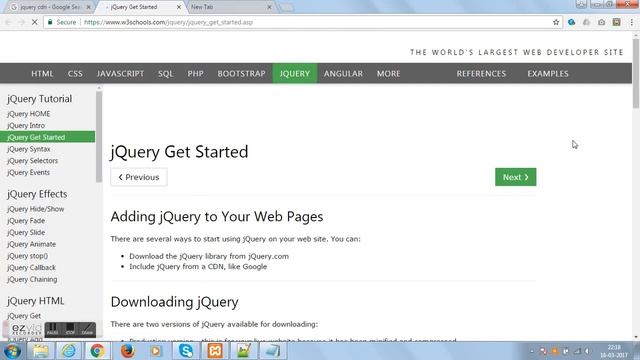Click the taskbar clock showing 22:18
640x360 pixels.
(x=614, y=351)
